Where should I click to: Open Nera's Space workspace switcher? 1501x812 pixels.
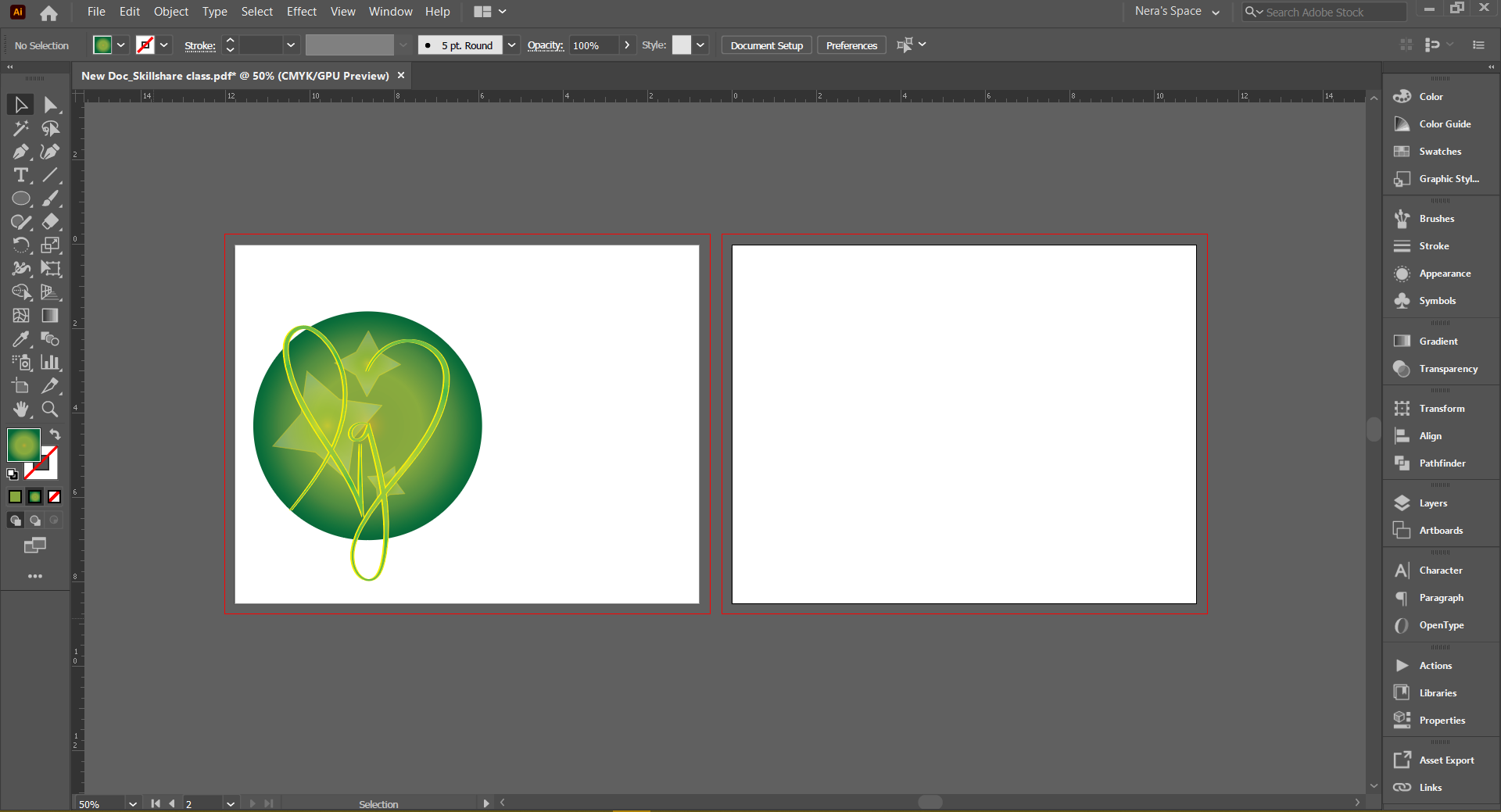(1177, 12)
